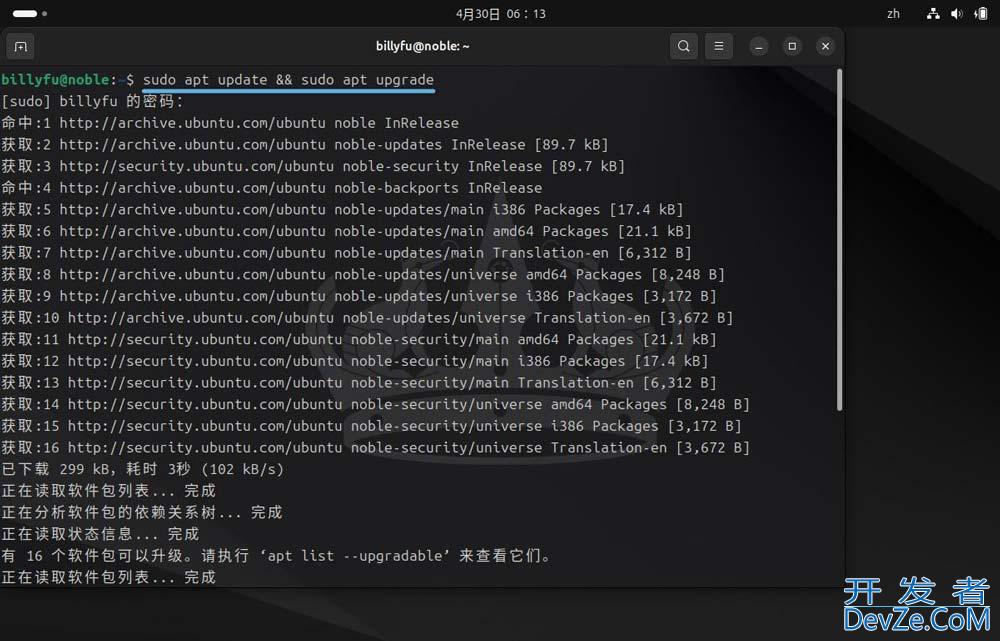The width and height of the screenshot is (1000, 641).
Task: Open the clock showing 4月30日 06:13
Action: point(501,13)
